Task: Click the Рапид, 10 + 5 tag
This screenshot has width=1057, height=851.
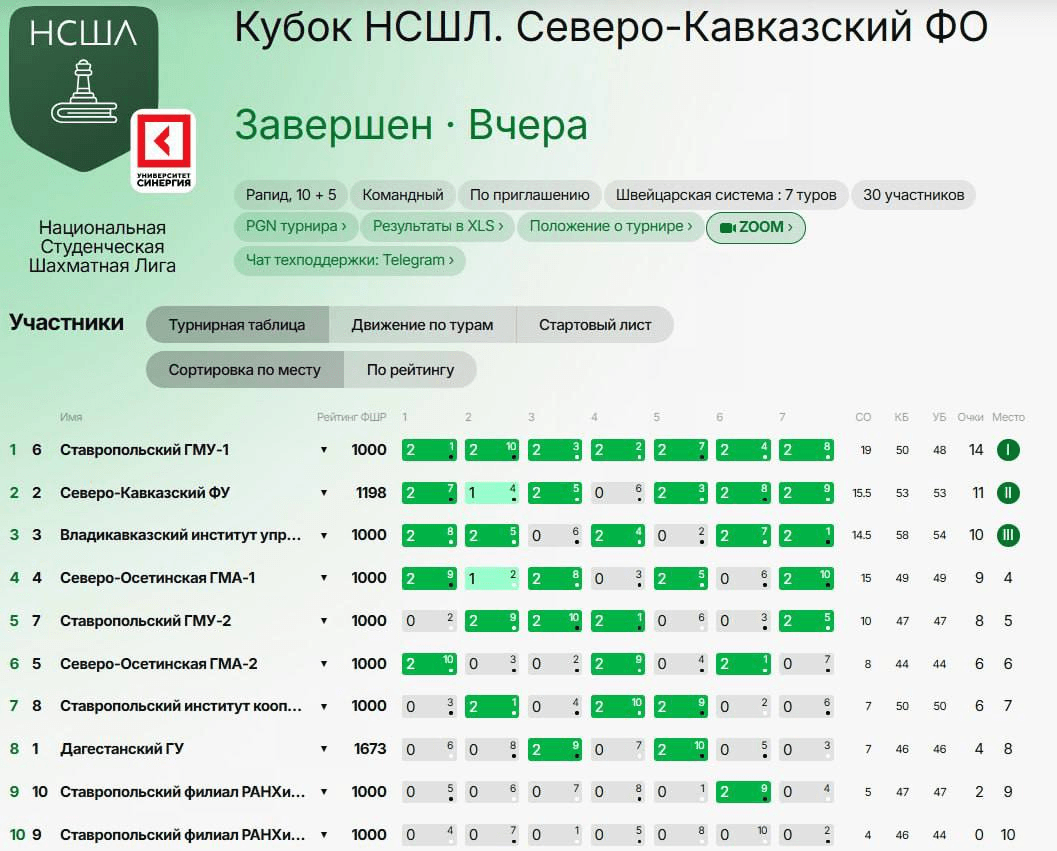Action: coord(291,195)
